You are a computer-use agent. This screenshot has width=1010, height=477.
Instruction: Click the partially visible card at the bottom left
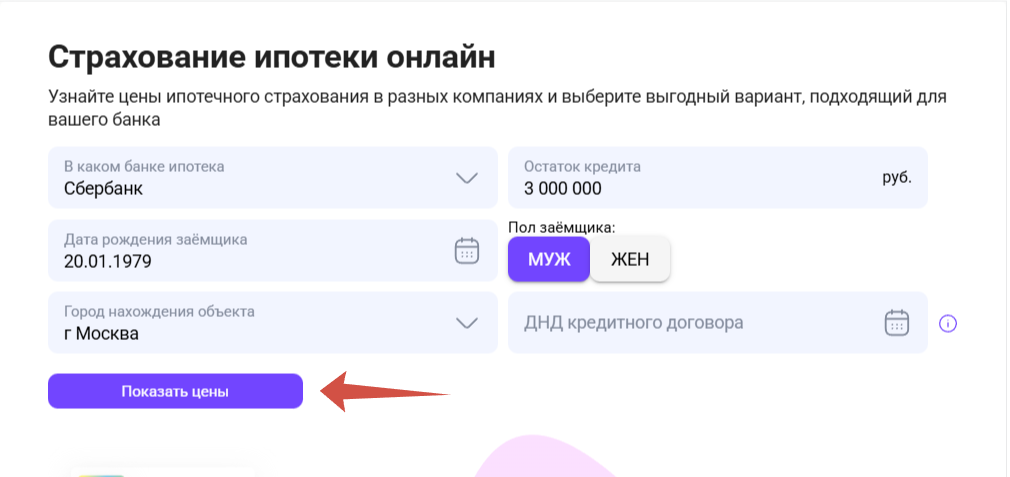pyautogui.click(x=163, y=471)
